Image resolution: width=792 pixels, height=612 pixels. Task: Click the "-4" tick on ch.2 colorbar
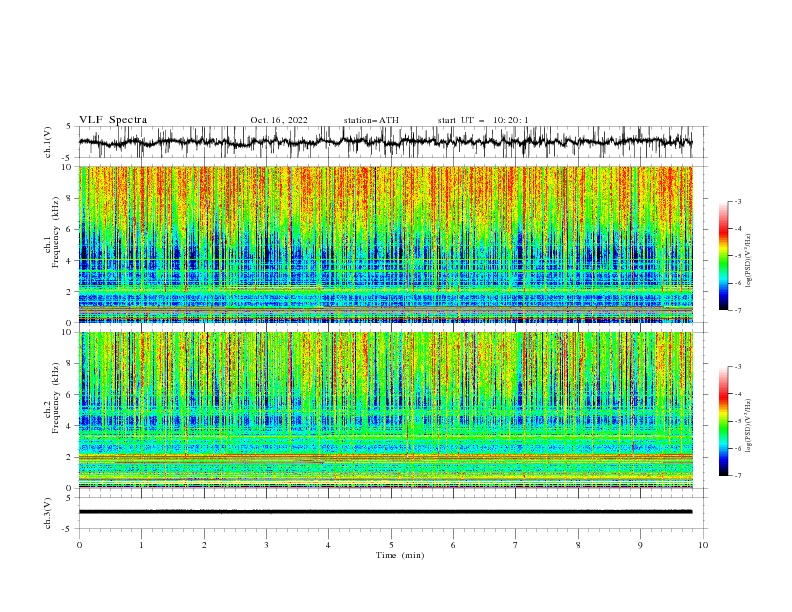[x=737, y=394]
